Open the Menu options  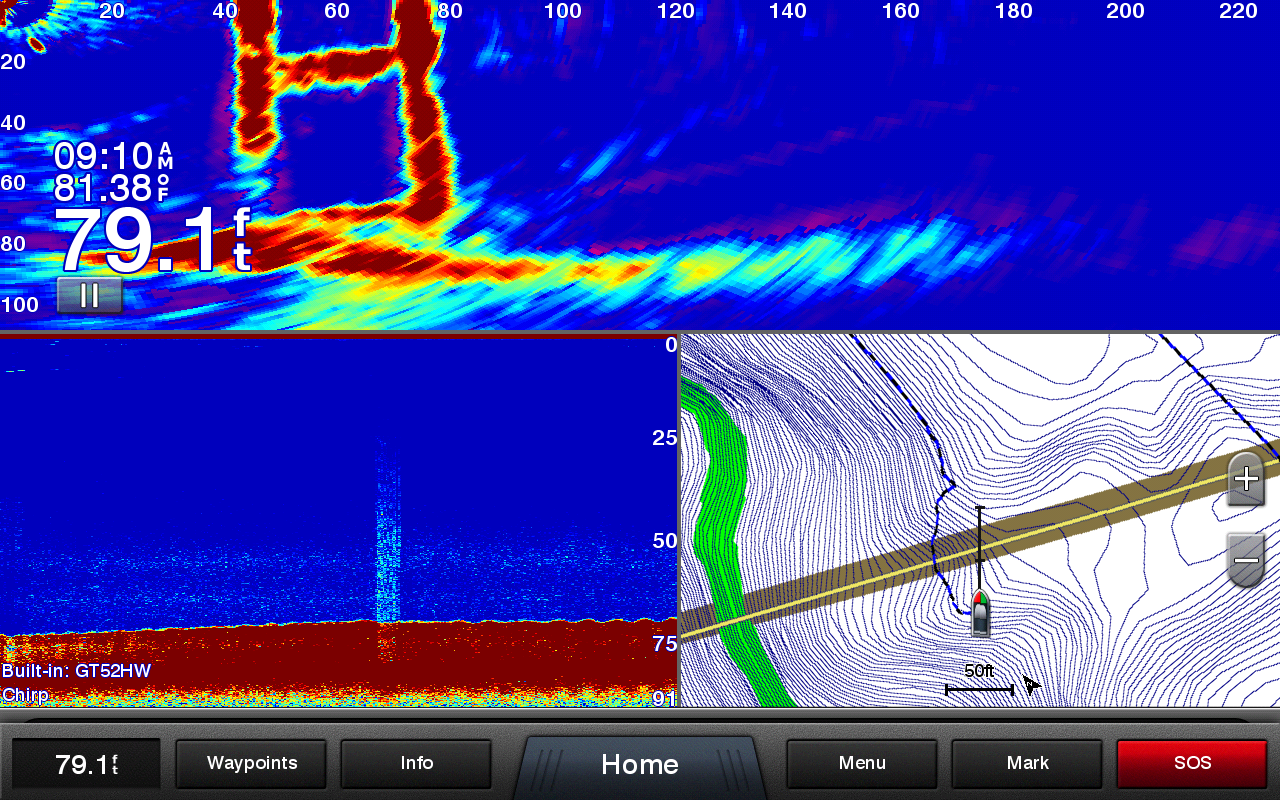point(861,764)
